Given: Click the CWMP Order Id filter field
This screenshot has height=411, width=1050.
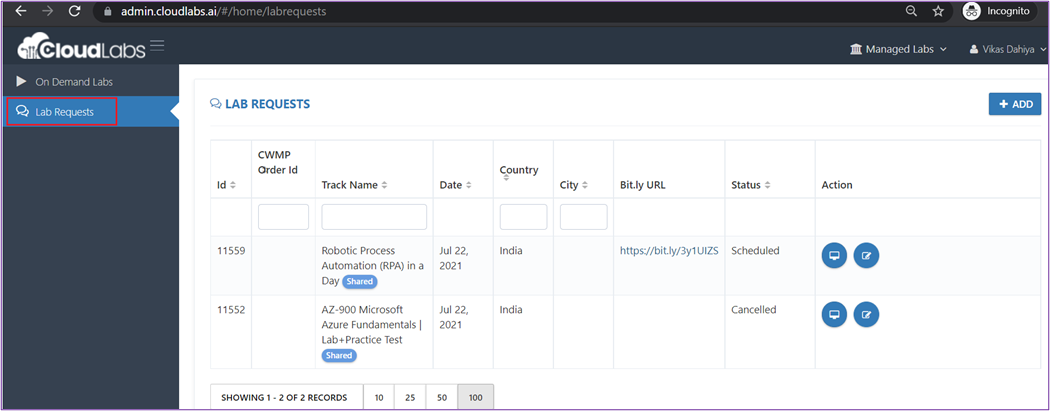Looking at the screenshot, I should tap(283, 217).
